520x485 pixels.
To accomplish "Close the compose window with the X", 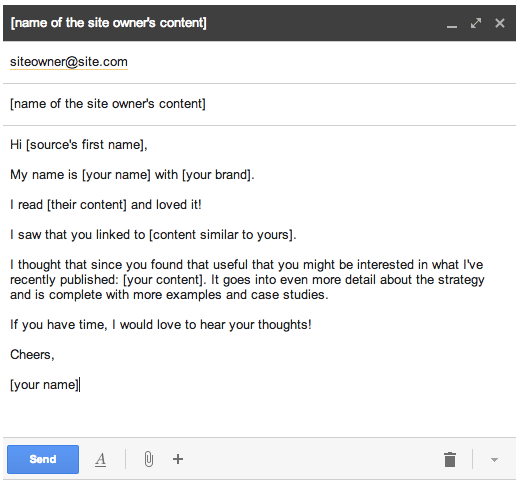I will coord(500,23).
